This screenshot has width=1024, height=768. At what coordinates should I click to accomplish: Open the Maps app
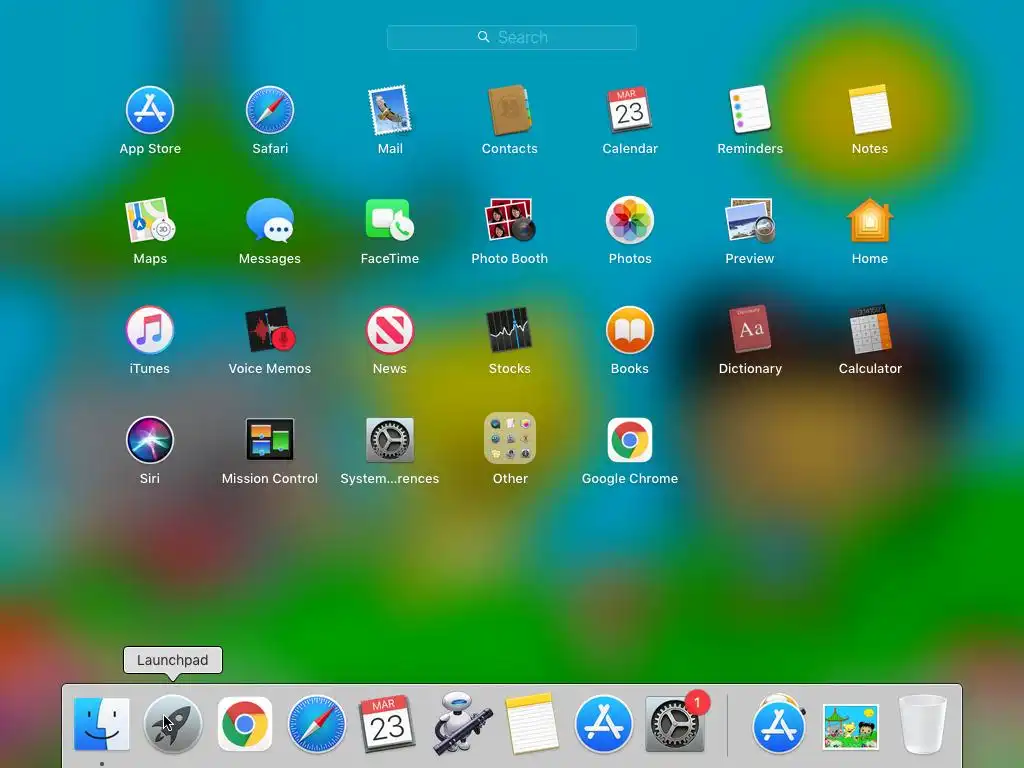(x=150, y=221)
